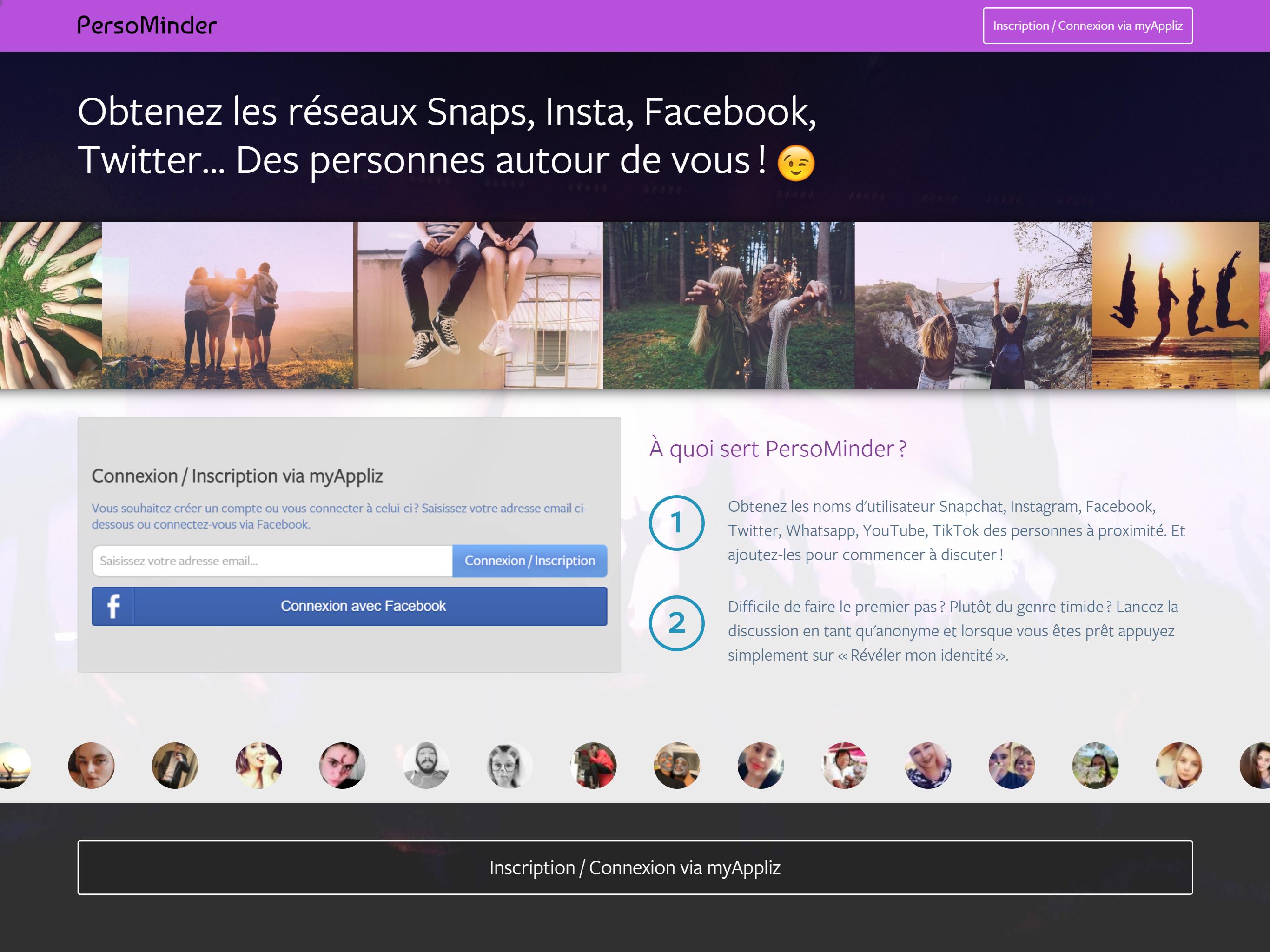Click the winking emoji in the headline
The height and width of the screenshot is (952, 1270).
click(x=796, y=163)
